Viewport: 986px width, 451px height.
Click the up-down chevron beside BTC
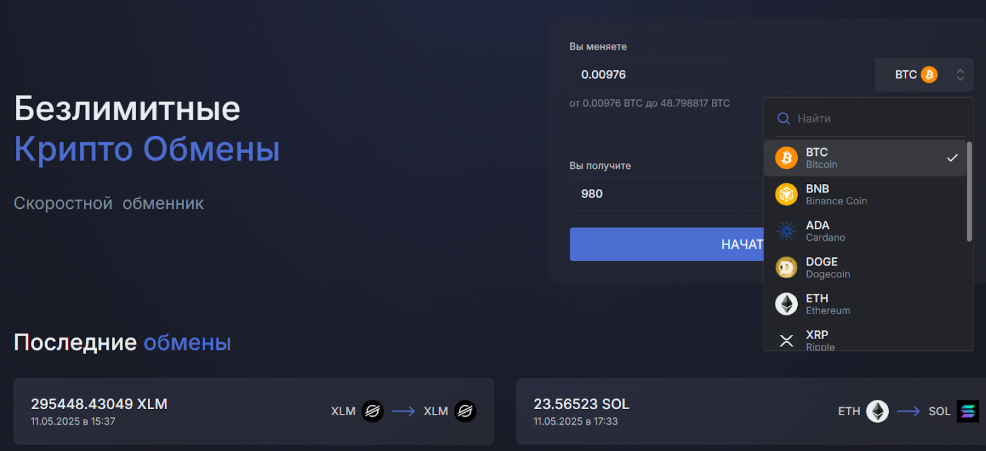point(960,75)
